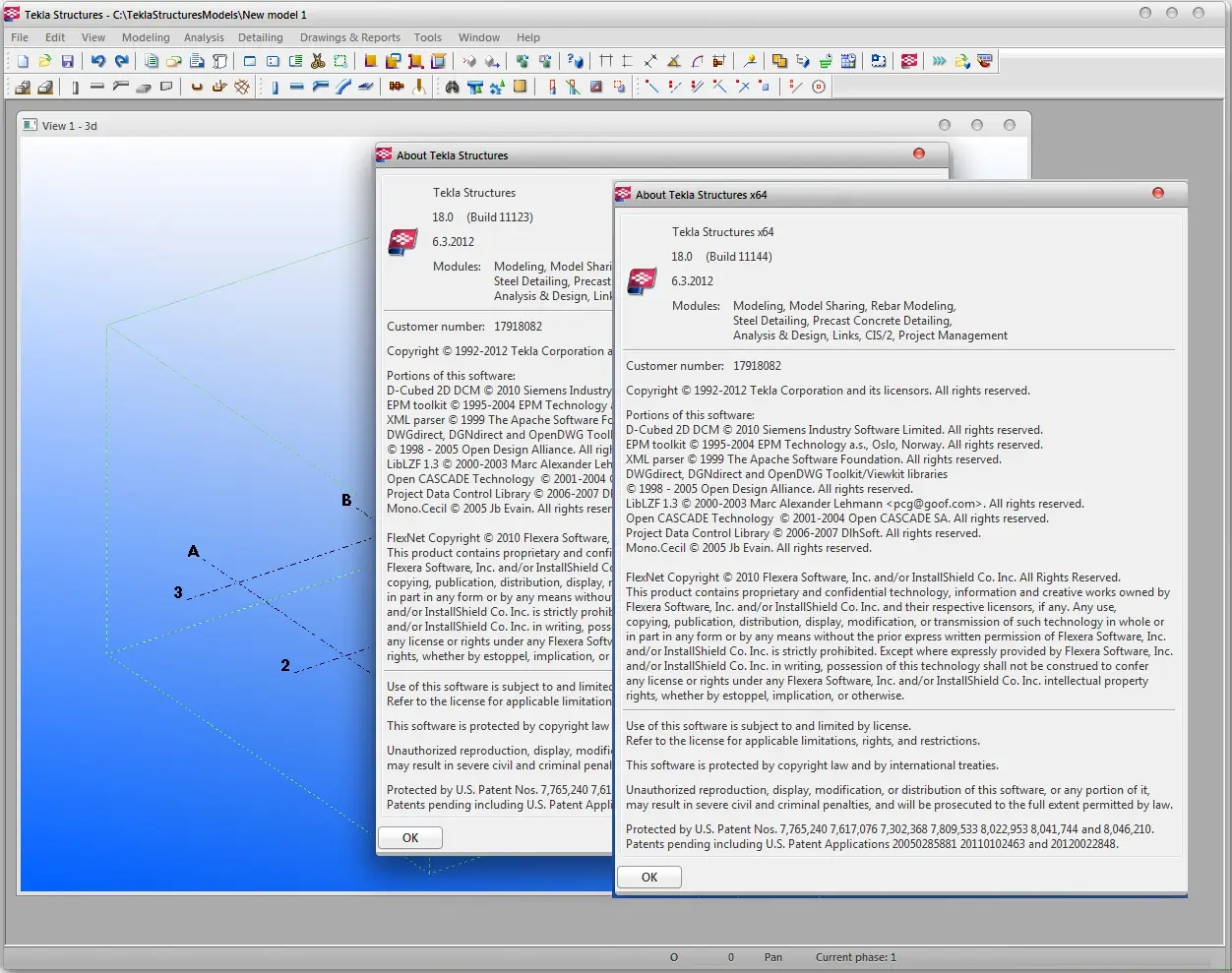Close the About Tekla Structures x64 dialog
The image size is (1232, 973).
pyautogui.click(x=1158, y=193)
